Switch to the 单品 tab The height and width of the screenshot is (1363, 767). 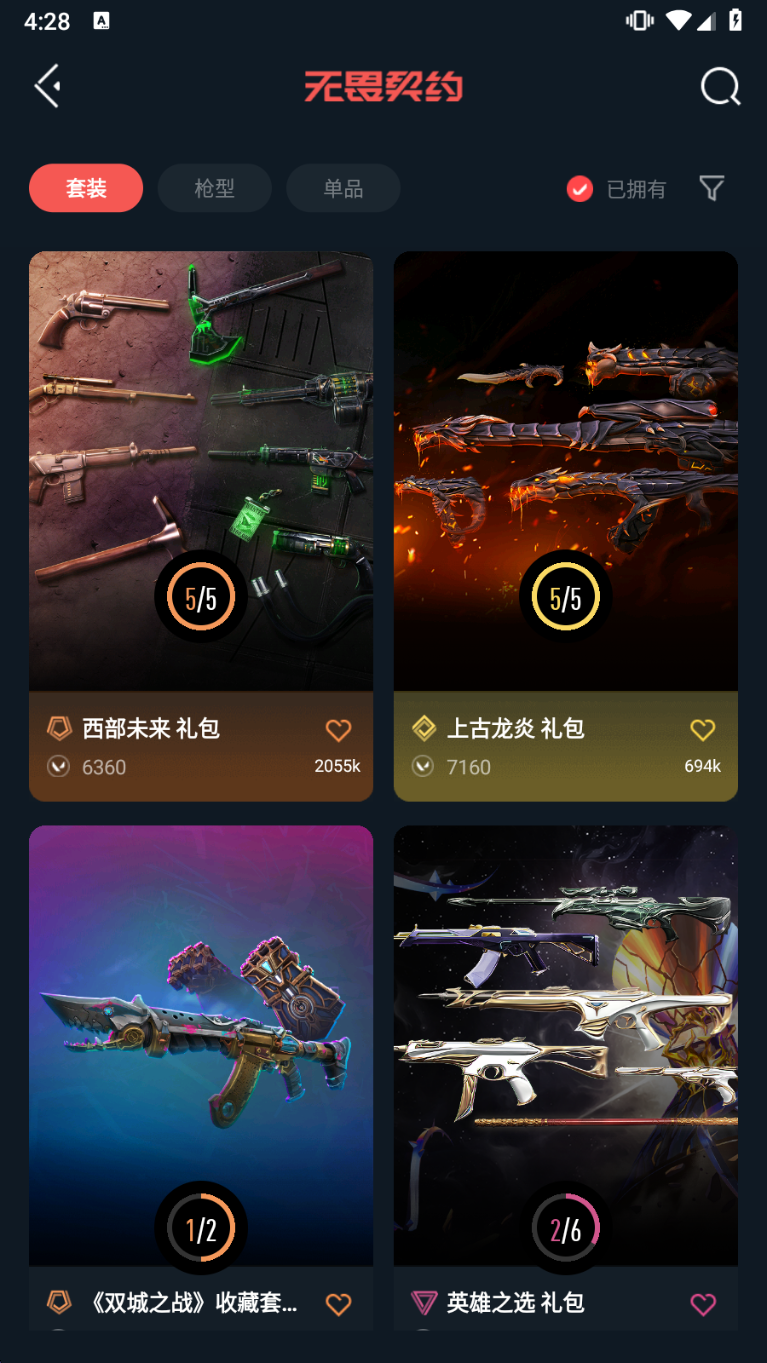pyautogui.click(x=343, y=188)
